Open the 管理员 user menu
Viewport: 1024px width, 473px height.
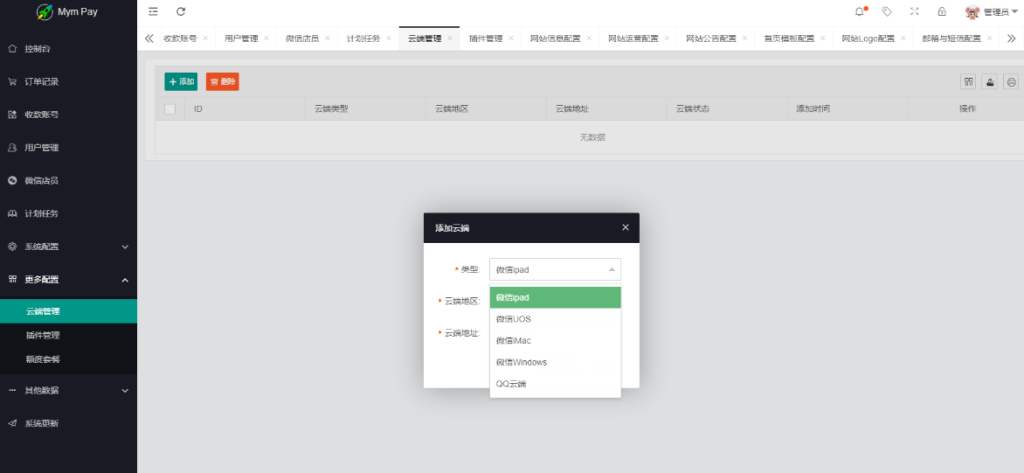pyautogui.click(x=991, y=12)
